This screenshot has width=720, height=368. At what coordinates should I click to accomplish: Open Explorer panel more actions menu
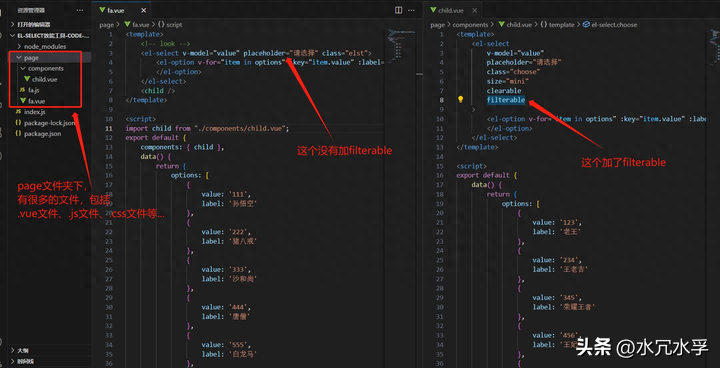(80, 10)
